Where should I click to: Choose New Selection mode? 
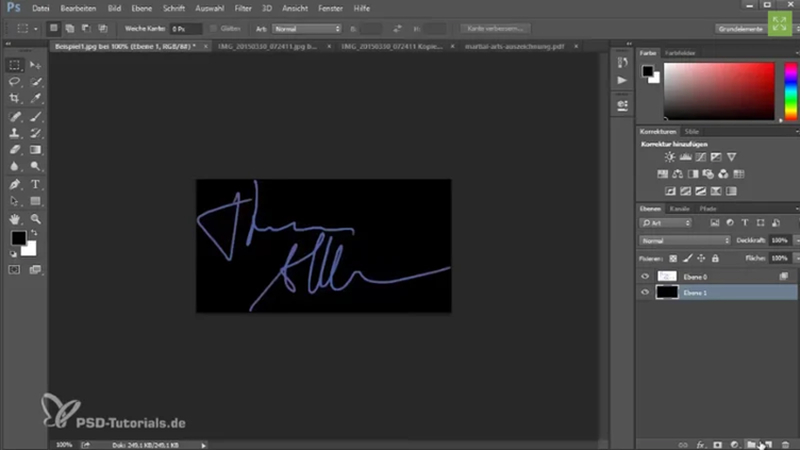point(54,29)
